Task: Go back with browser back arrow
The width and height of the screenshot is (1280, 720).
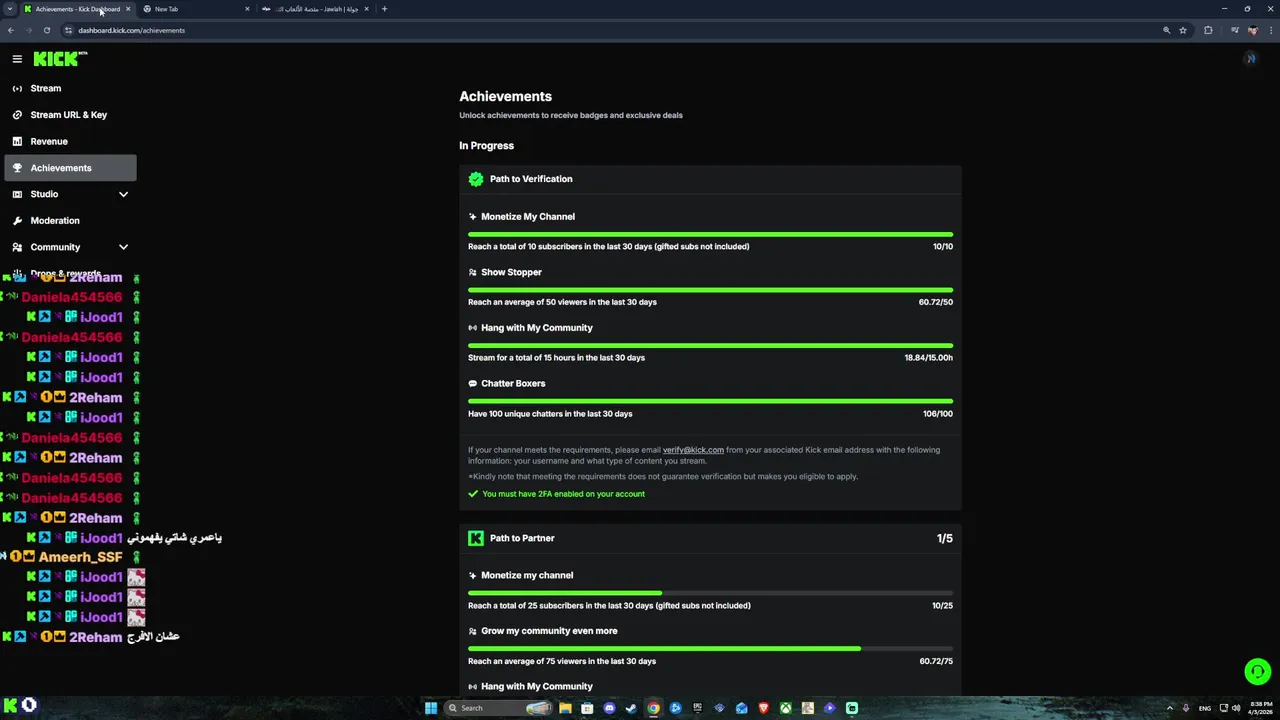Action: [x=10, y=30]
